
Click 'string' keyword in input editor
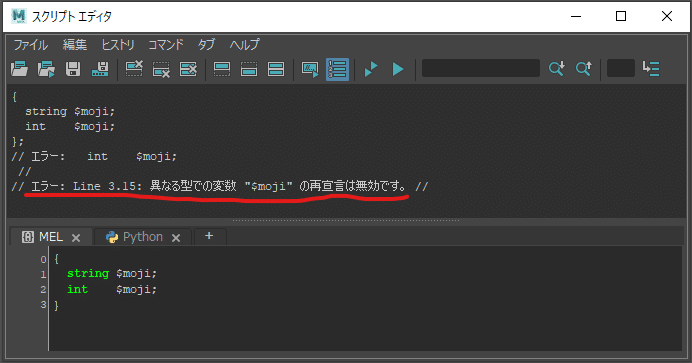click(x=88, y=273)
